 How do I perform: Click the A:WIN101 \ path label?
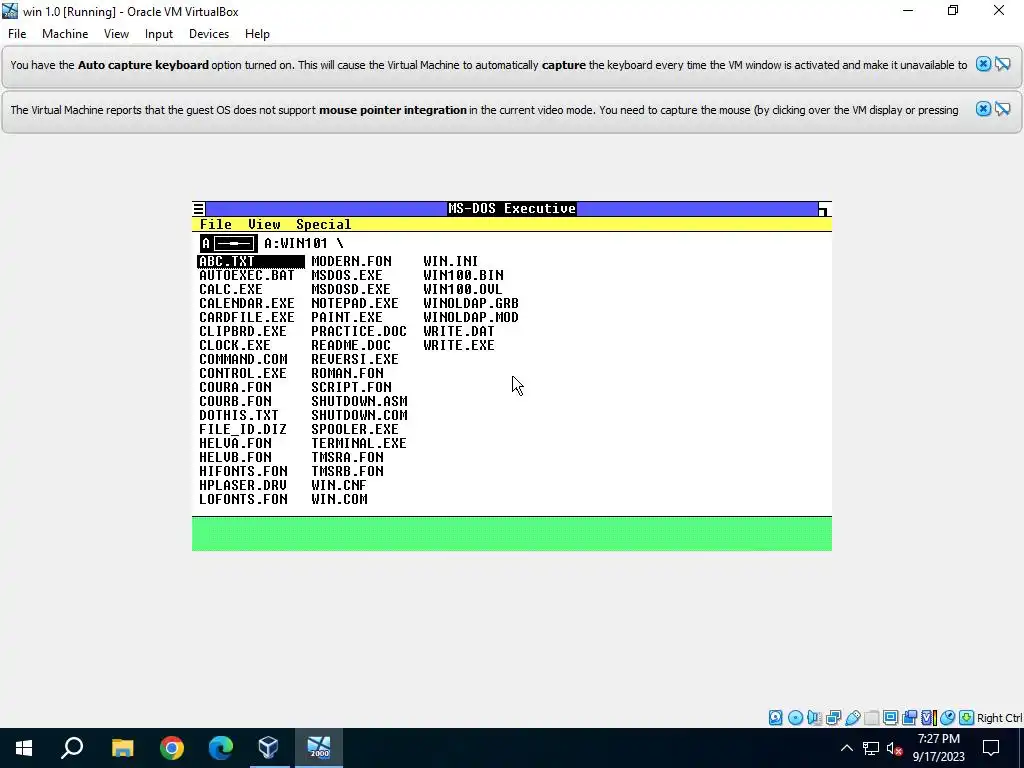coord(304,244)
